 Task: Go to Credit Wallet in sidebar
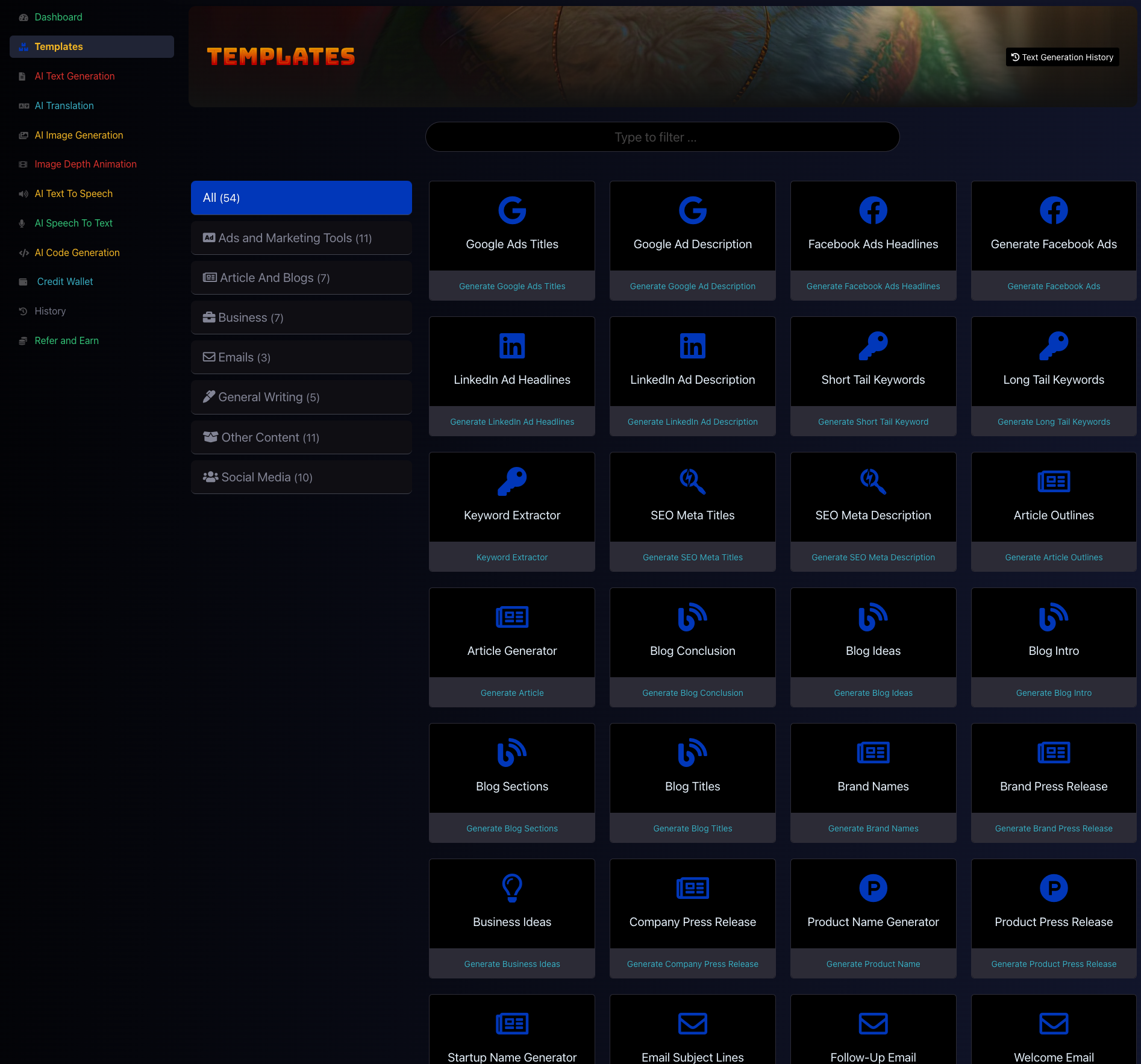(x=65, y=281)
